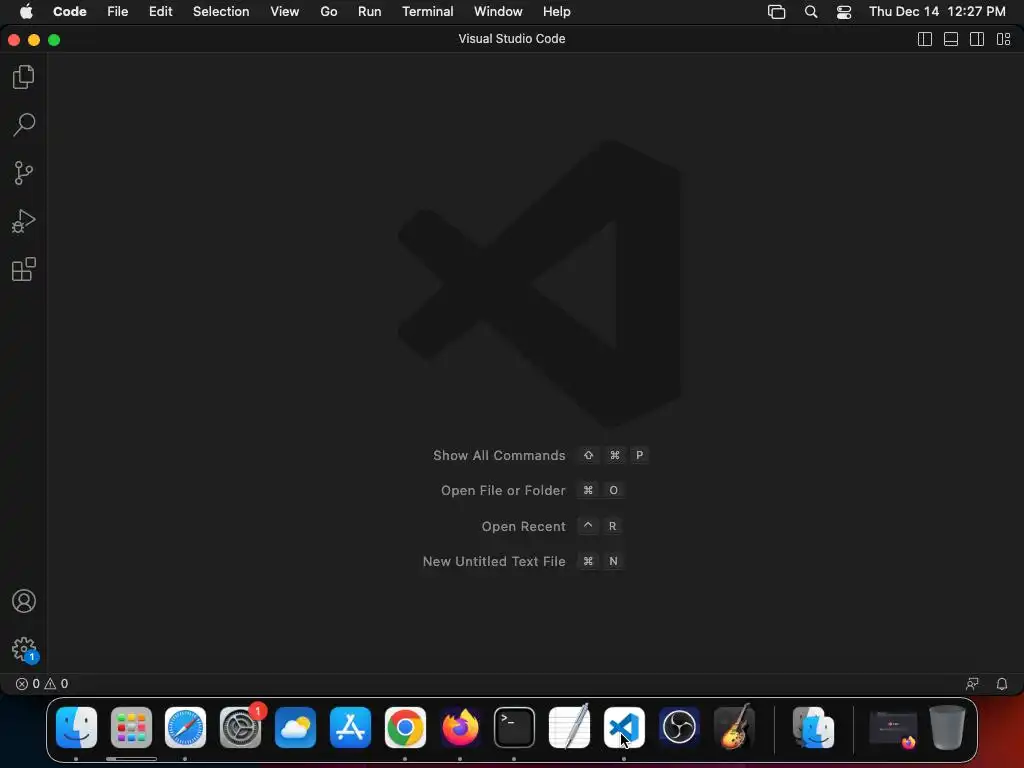The image size is (1024, 768).
Task: Toggle the primary side bar
Action: pyautogui.click(x=925, y=39)
